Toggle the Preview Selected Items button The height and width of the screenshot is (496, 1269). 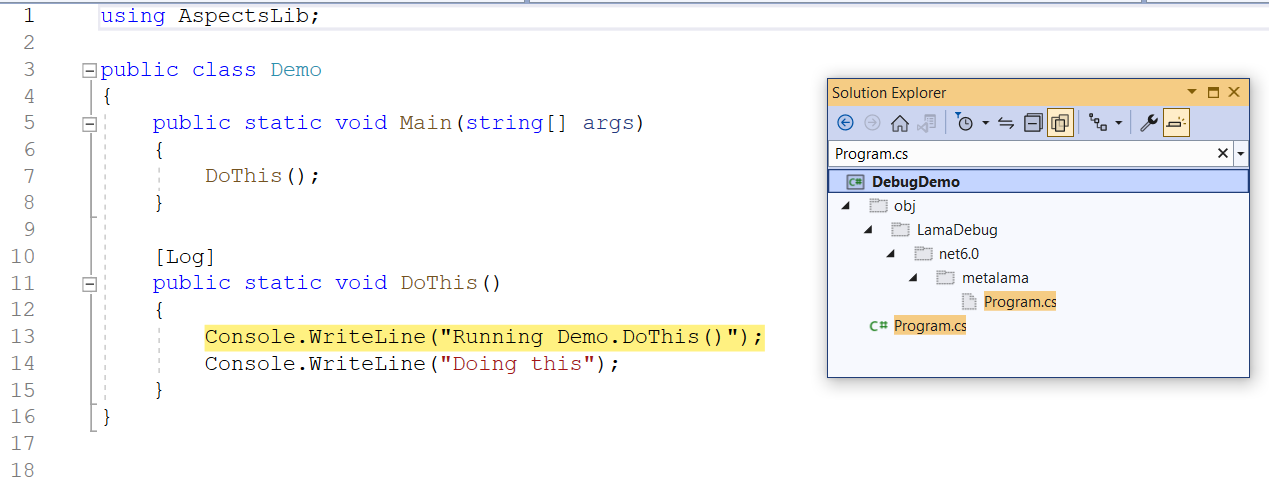(x=1176, y=123)
